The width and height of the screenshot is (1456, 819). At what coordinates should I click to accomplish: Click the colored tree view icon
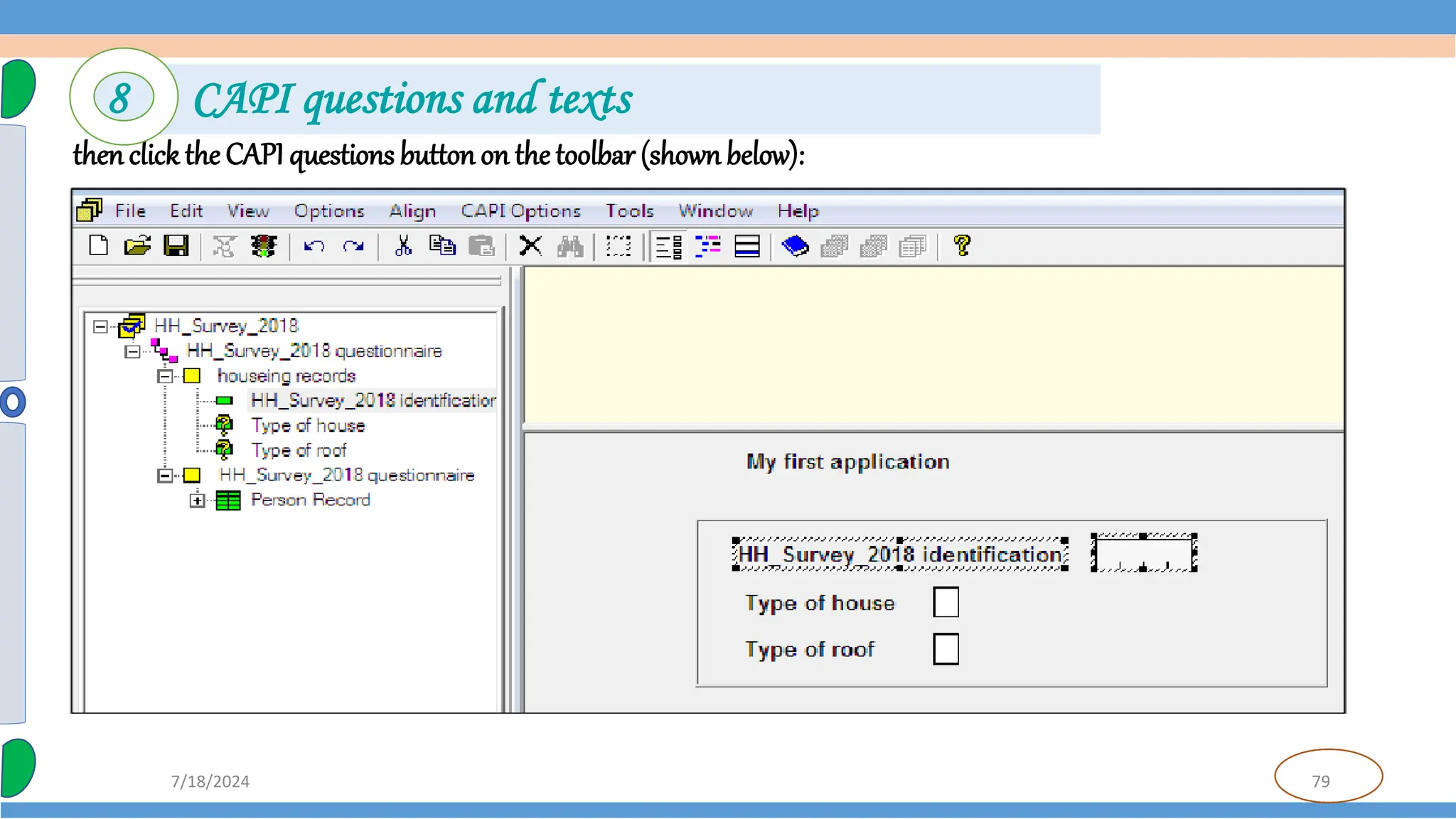(x=708, y=247)
